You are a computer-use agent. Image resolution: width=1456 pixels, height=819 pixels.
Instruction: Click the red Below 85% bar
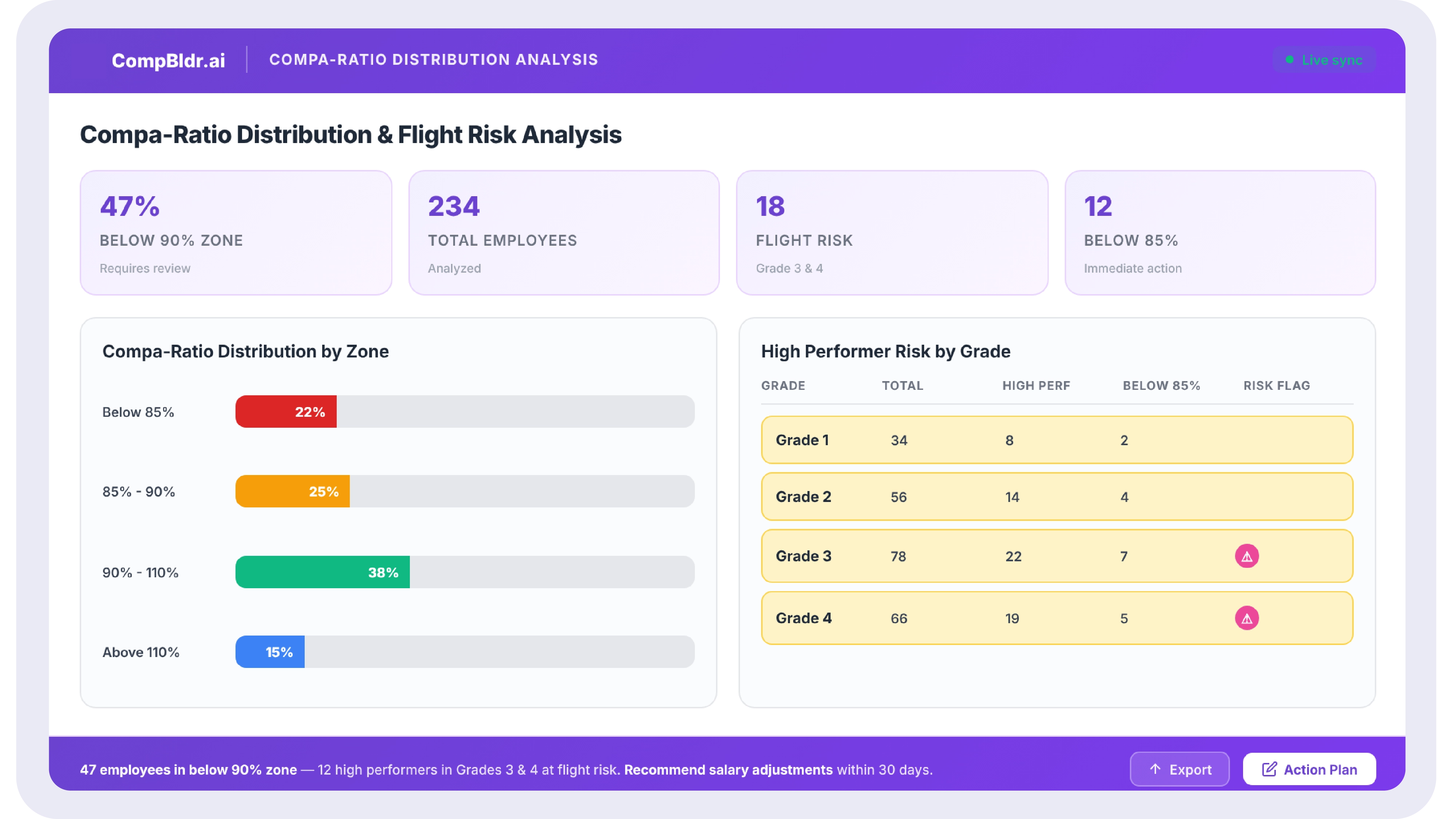click(286, 411)
